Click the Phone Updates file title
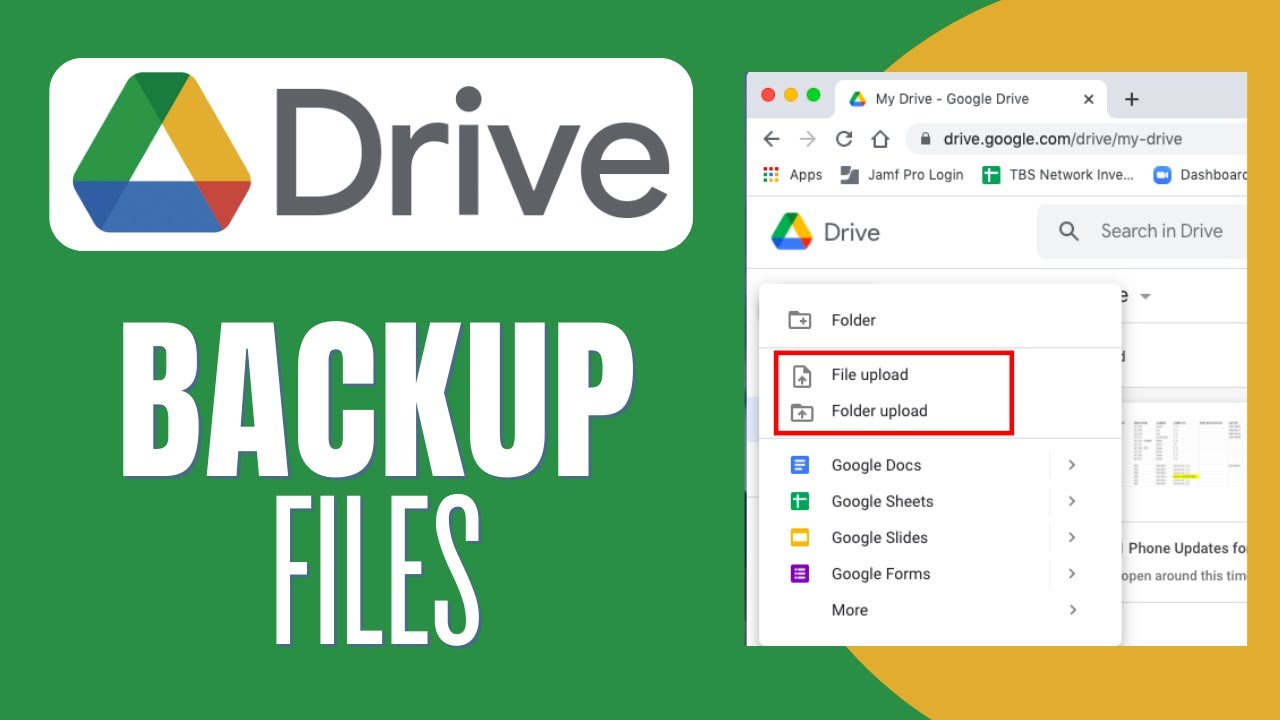 pos(1186,548)
